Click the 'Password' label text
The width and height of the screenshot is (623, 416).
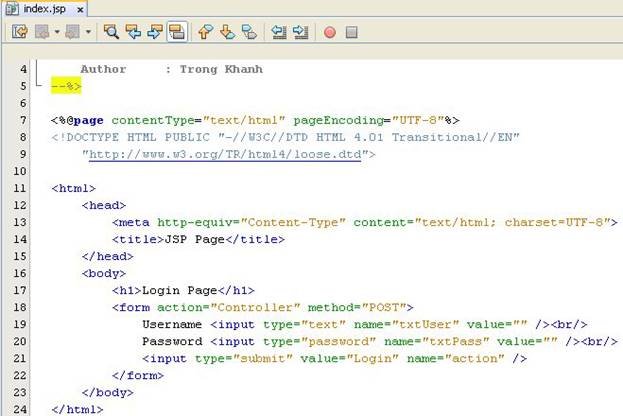point(172,341)
